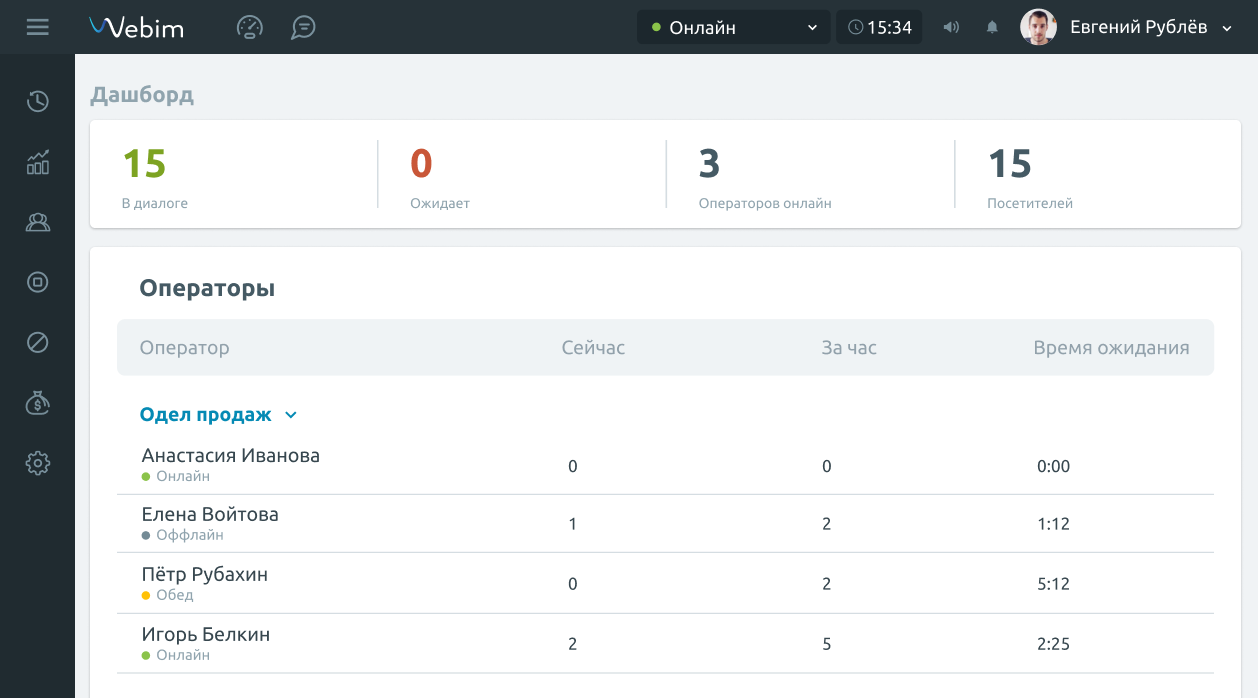Click the Операторов онлайн count 3
This screenshot has height=698, width=1258.
[709, 163]
